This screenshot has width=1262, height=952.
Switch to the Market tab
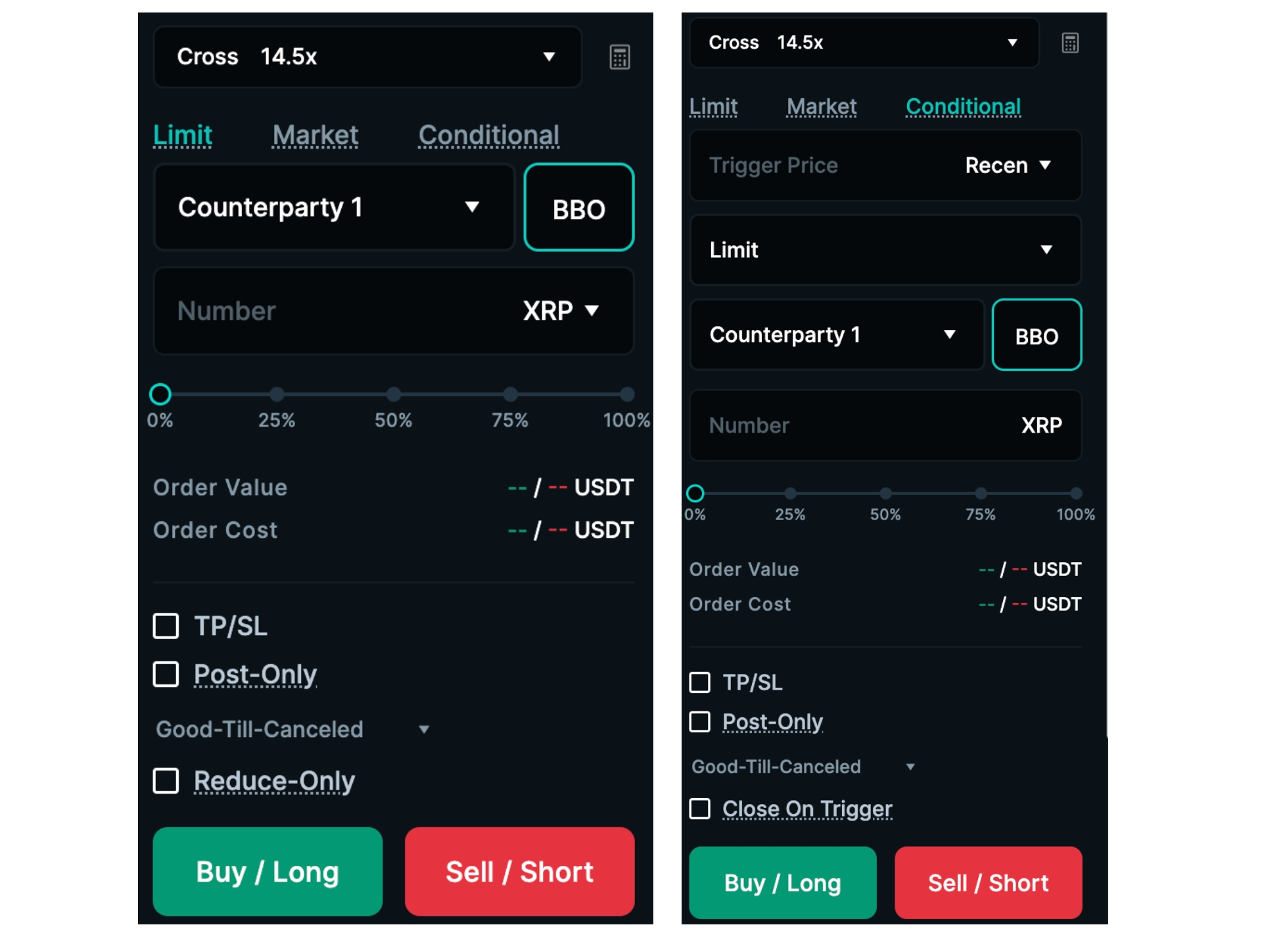[x=314, y=135]
